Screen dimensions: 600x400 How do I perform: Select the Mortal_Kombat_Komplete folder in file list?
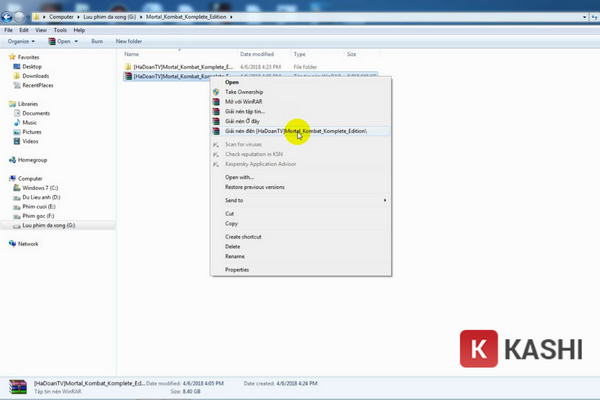(x=180, y=66)
